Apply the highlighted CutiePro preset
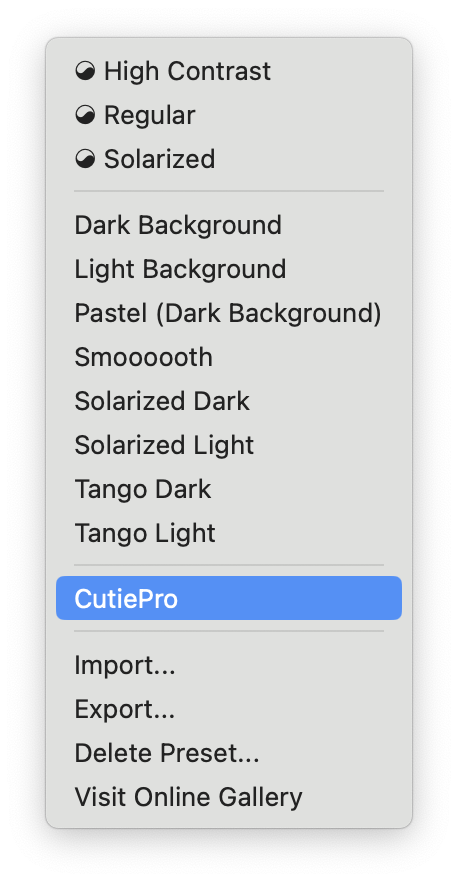The width and height of the screenshot is (458, 882). [229, 598]
